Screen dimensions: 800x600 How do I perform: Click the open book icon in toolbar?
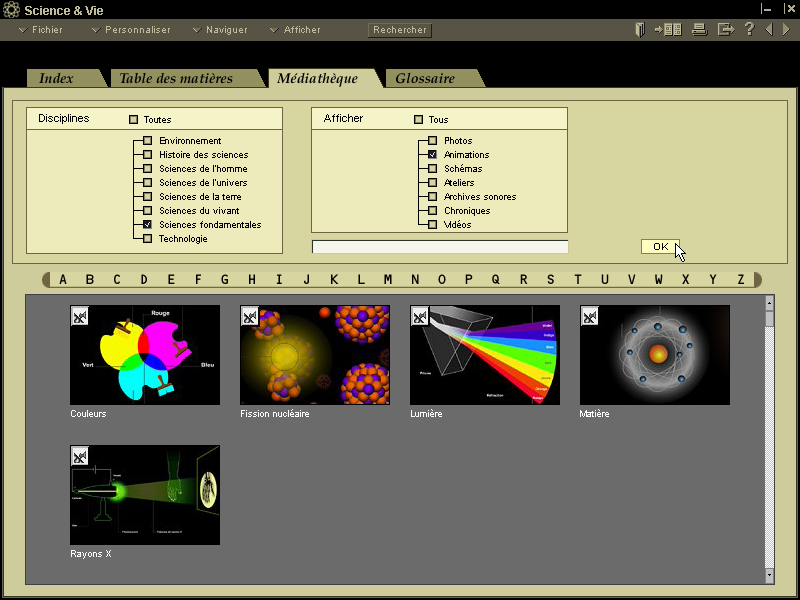click(640, 30)
